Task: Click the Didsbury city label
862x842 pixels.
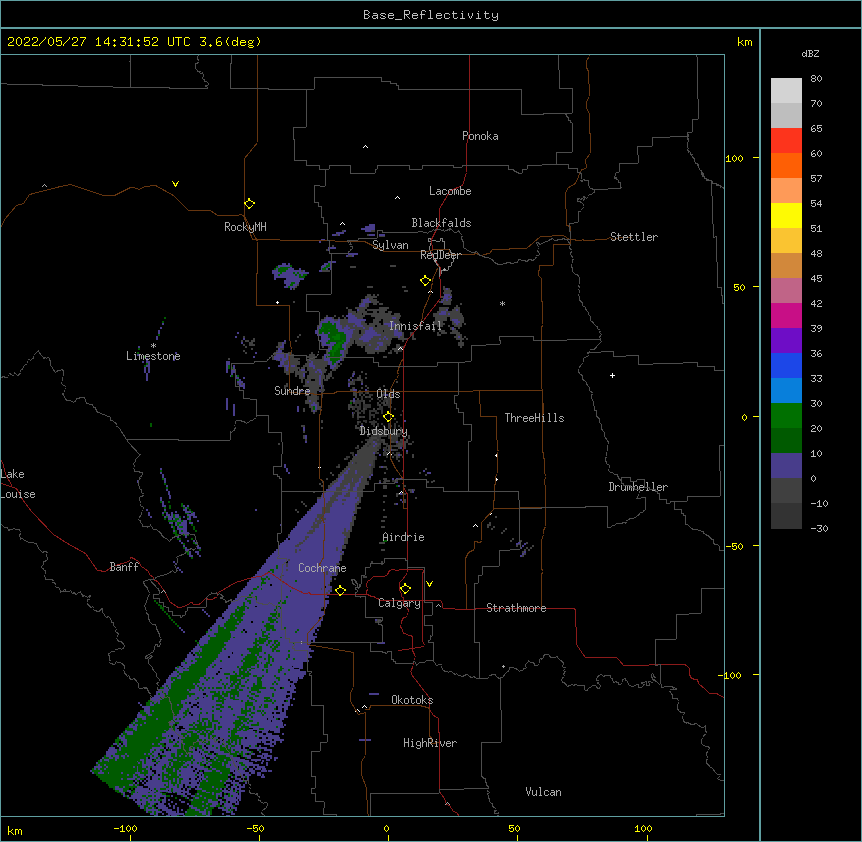Action: 383,431
